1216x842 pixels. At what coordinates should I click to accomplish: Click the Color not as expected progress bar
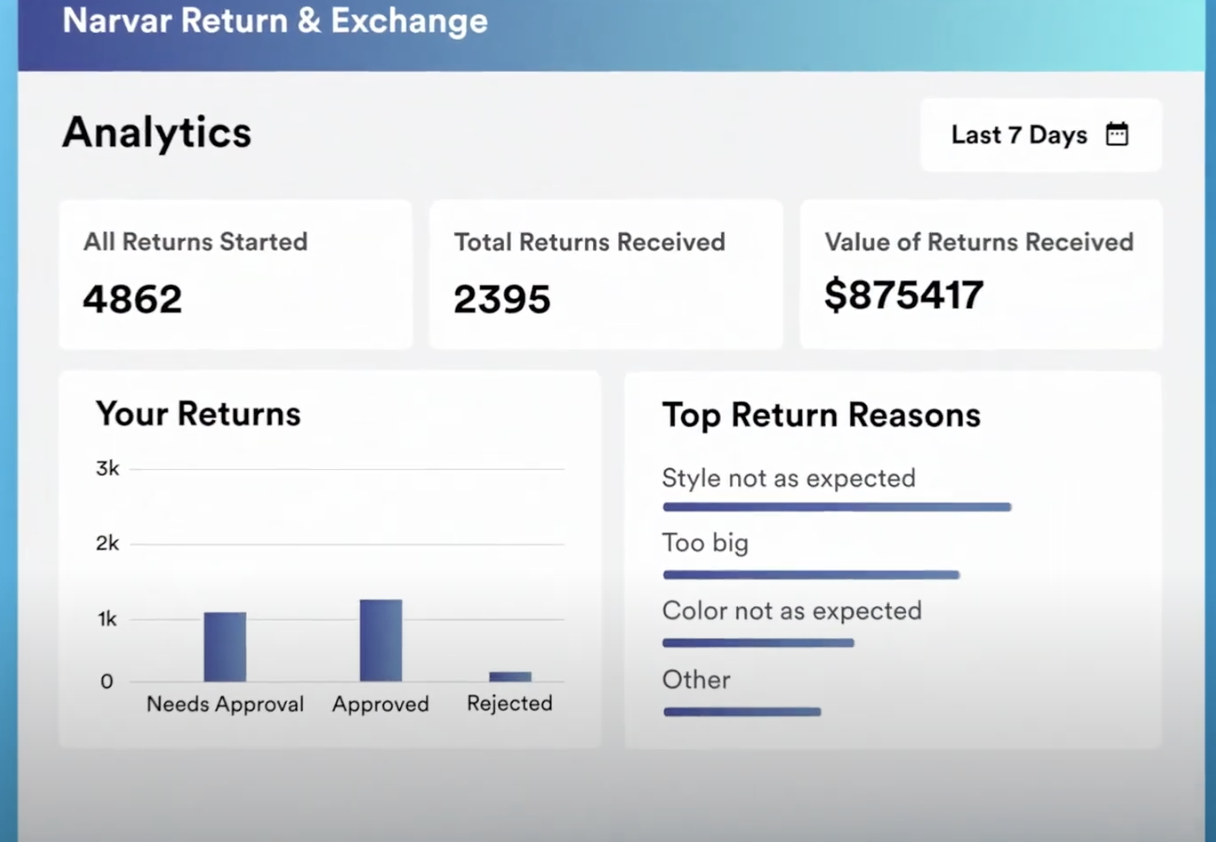point(758,643)
